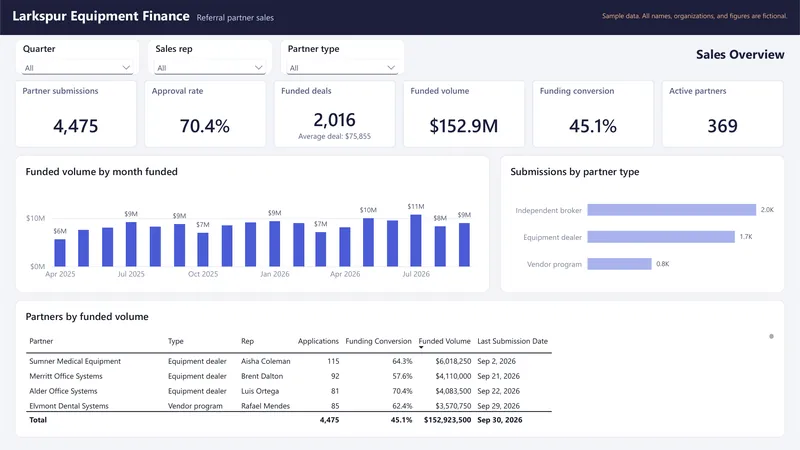The height and width of the screenshot is (450, 800).
Task: Select the Sumner Medical Equipment row
Action: 289,361
